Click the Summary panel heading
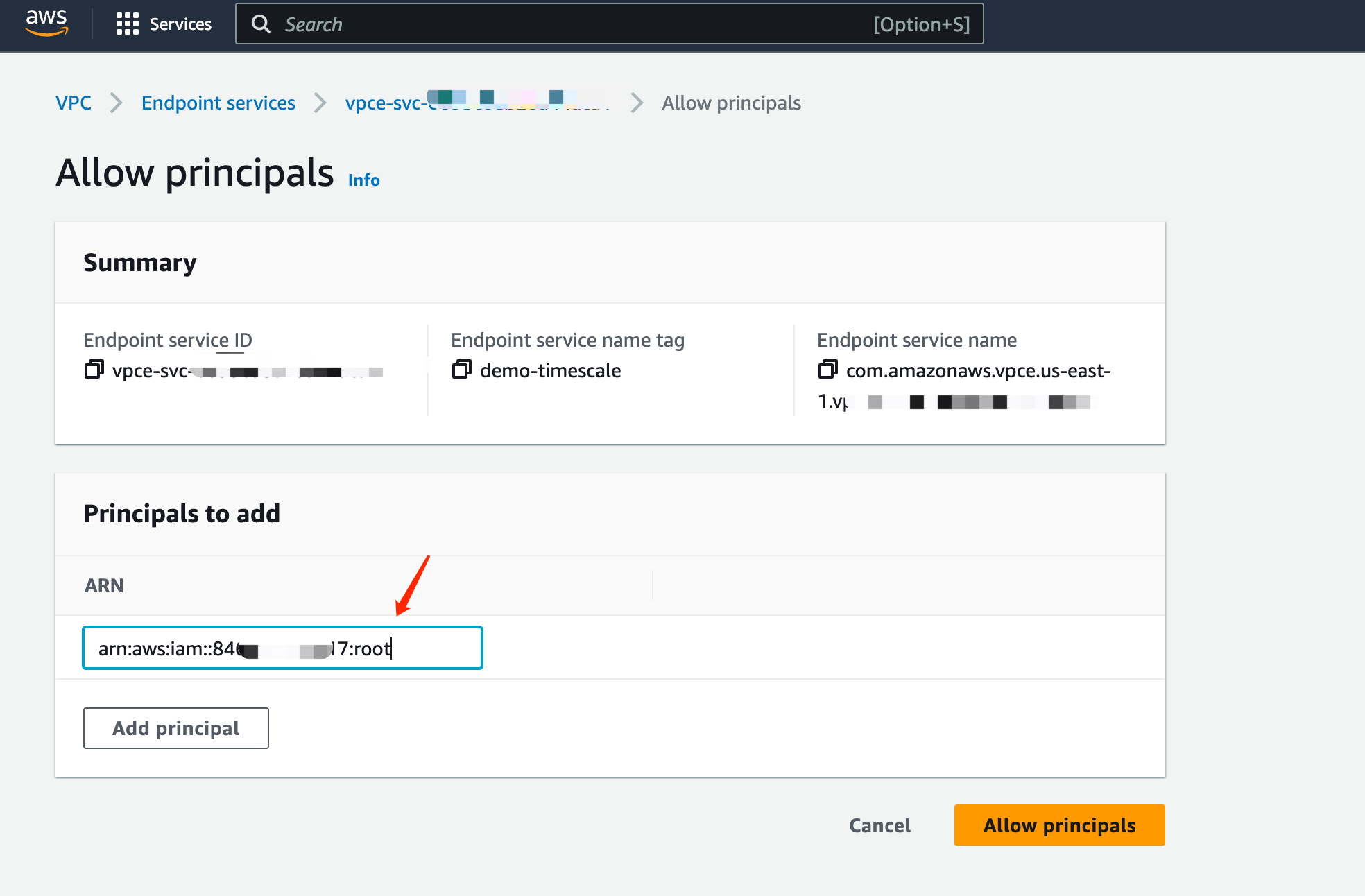The height and width of the screenshot is (896, 1365). pyautogui.click(x=139, y=263)
